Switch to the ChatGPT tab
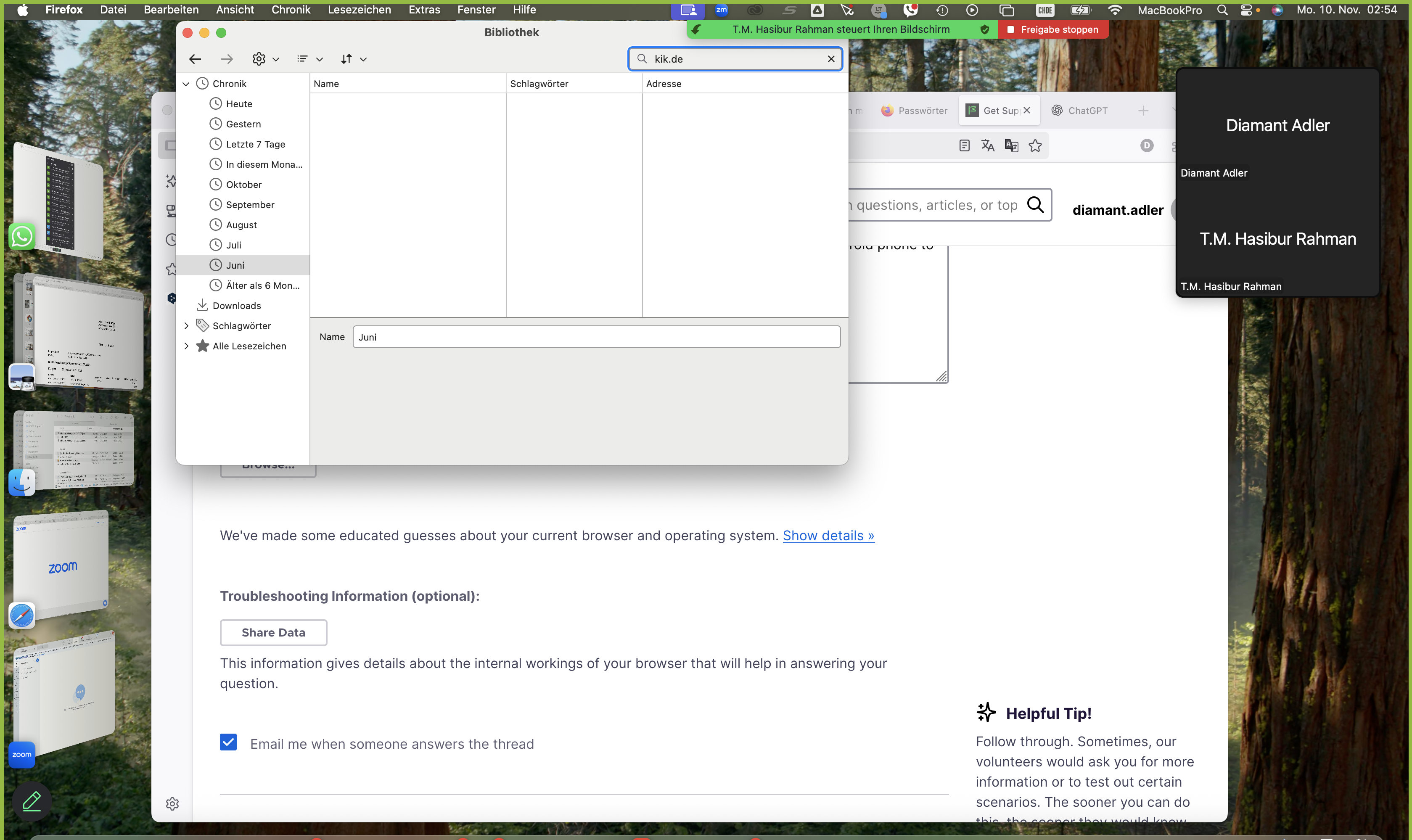This screenshot has height=840, width=1412. 1080,111
